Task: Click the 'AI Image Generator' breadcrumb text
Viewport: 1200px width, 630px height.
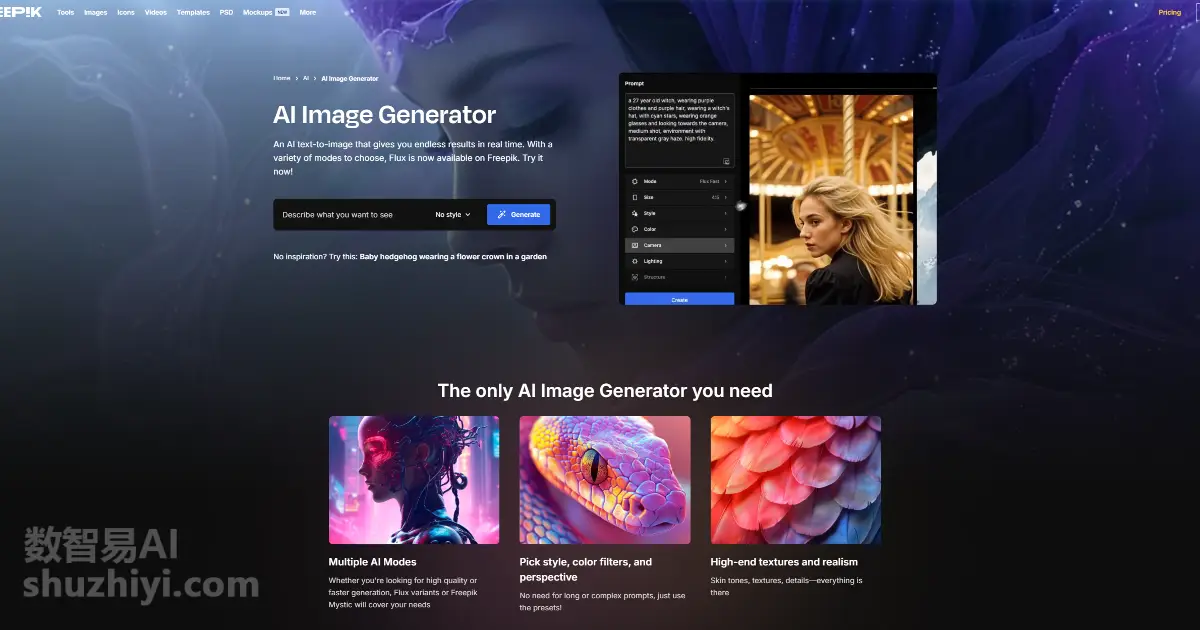Action: (350, 78)
